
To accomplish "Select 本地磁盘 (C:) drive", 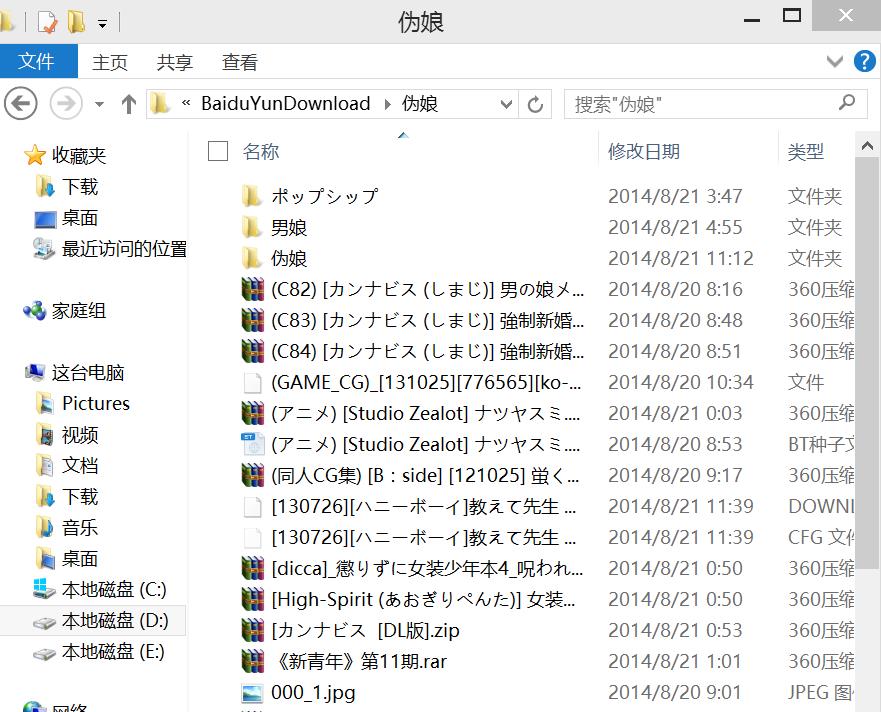I will click(114, 589).
